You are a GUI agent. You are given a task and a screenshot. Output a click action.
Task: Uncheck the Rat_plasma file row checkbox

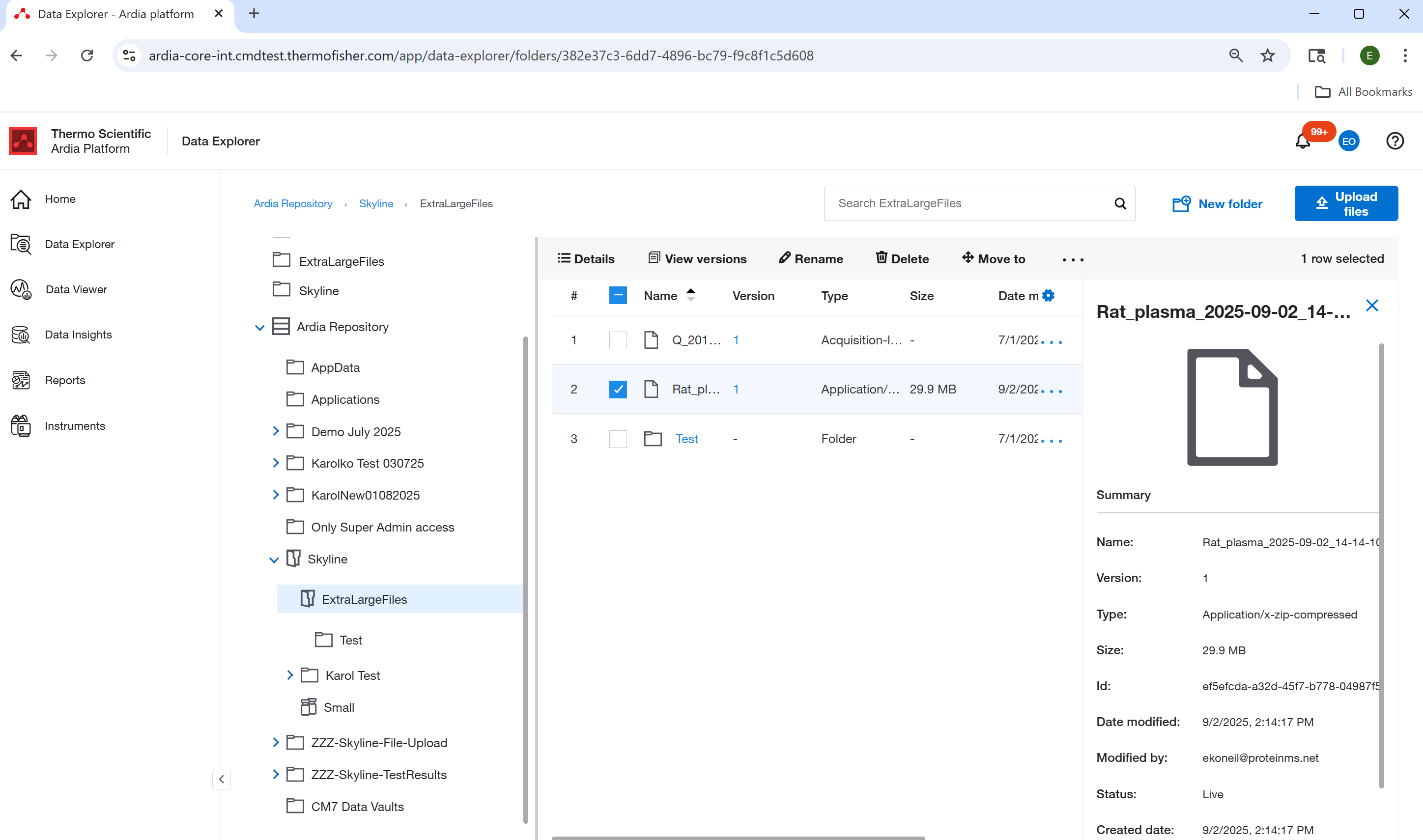pyautogui.click(x=618, y=389)
